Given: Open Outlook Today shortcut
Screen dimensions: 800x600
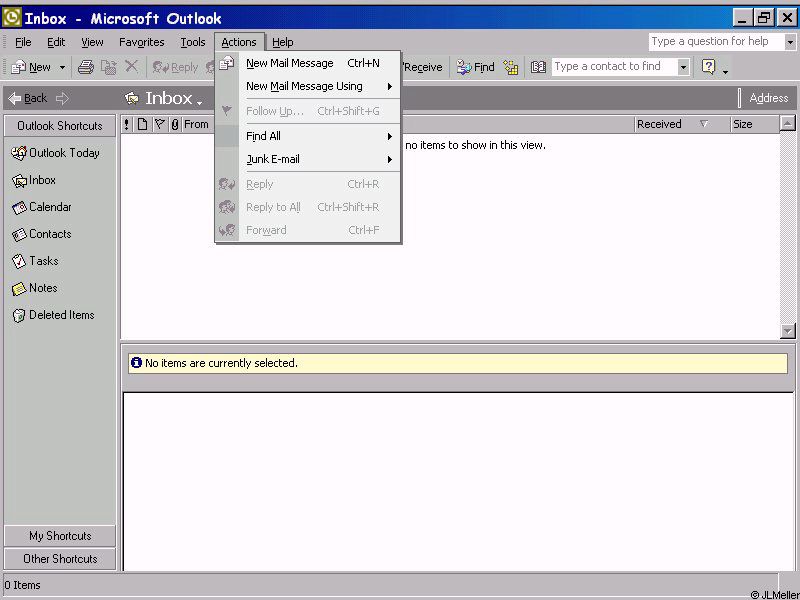Looking at the screenshot, I should pos(55,153).
